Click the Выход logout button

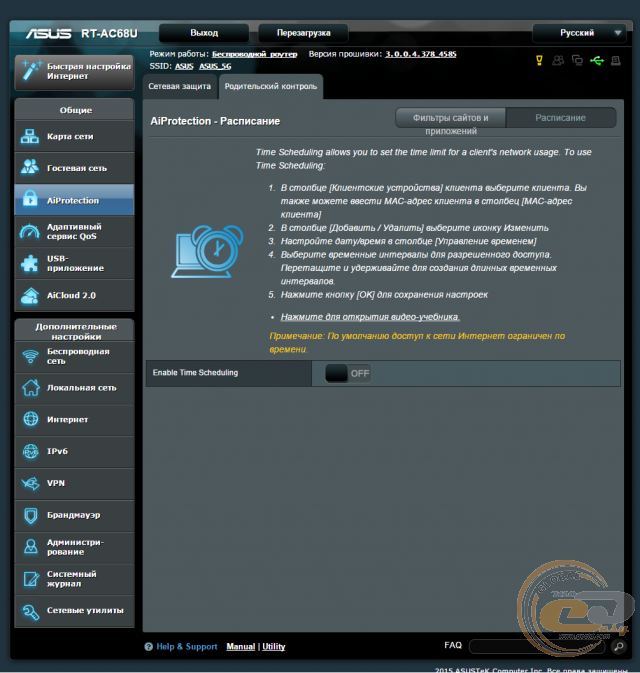pos(204,33)
